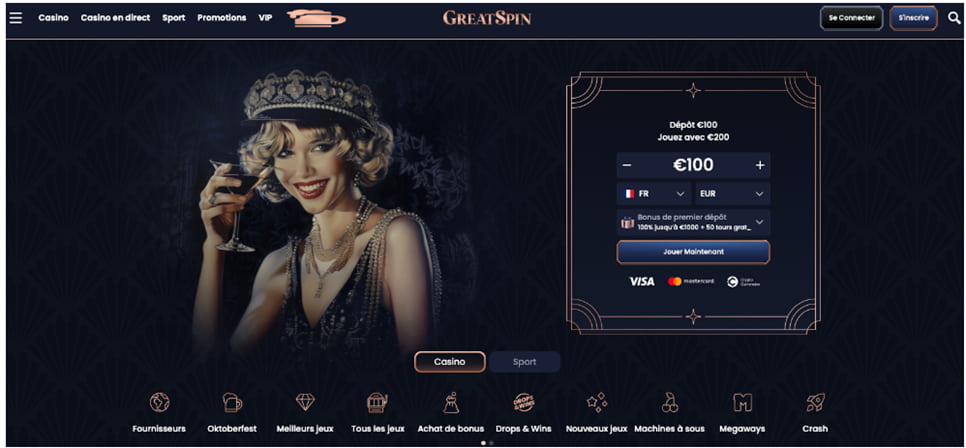Open the Fournisseurs globe icon
Screen dimensions: 966x448
[x=160, y=402]
